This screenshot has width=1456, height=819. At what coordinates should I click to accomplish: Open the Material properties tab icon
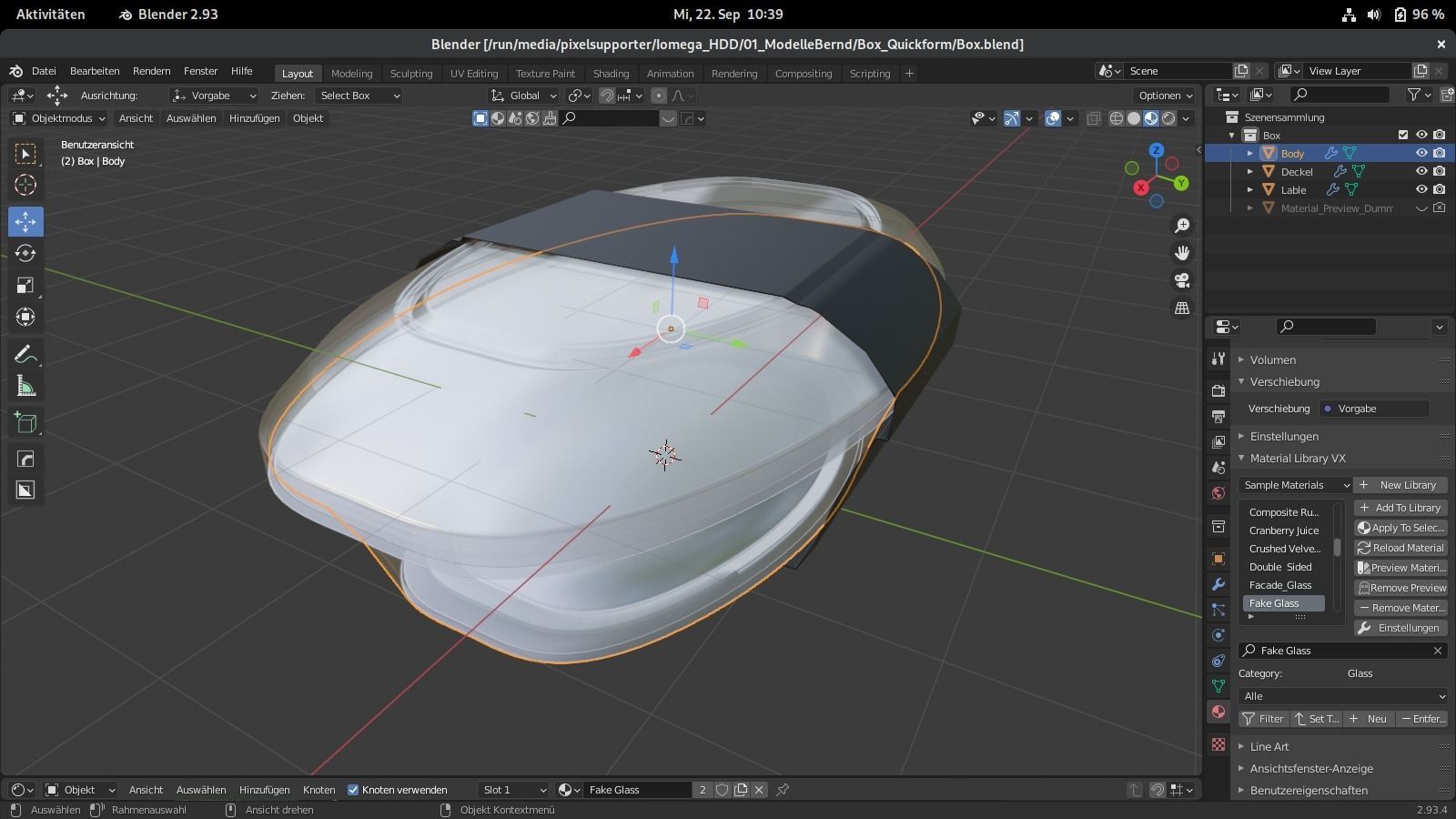click(1218, 712)
